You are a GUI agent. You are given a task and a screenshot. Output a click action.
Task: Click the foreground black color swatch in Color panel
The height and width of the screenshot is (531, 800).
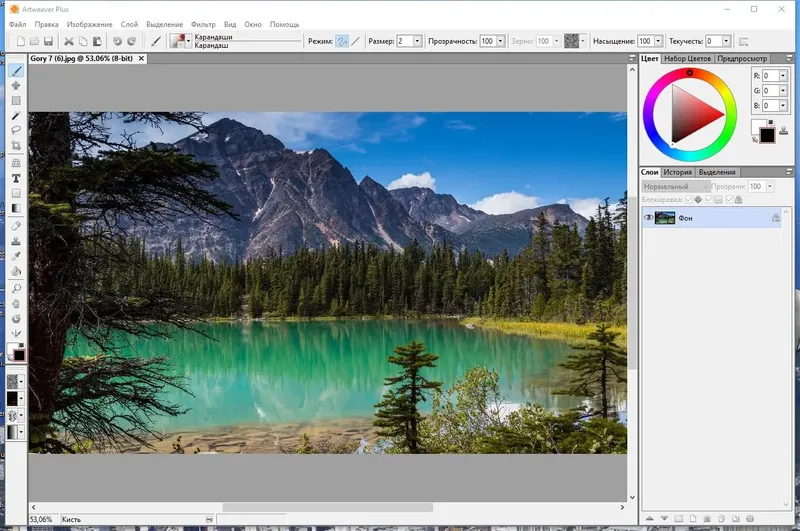(767, 135)
